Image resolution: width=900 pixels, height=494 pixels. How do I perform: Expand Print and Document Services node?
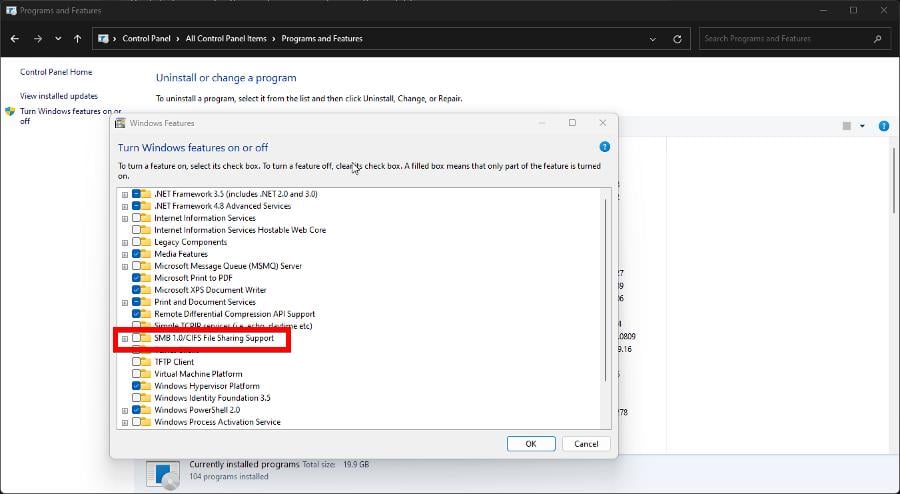(x=125, y=302)
